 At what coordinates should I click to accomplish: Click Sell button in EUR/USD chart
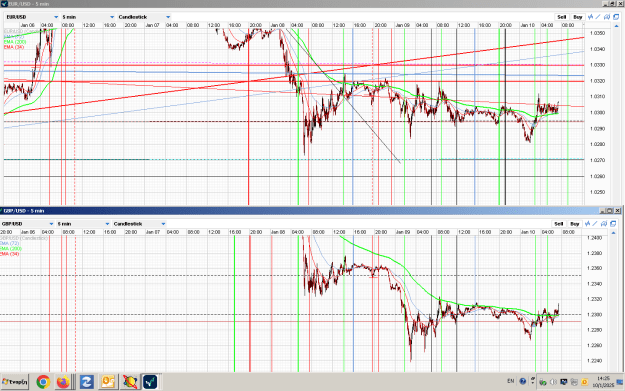562,17
